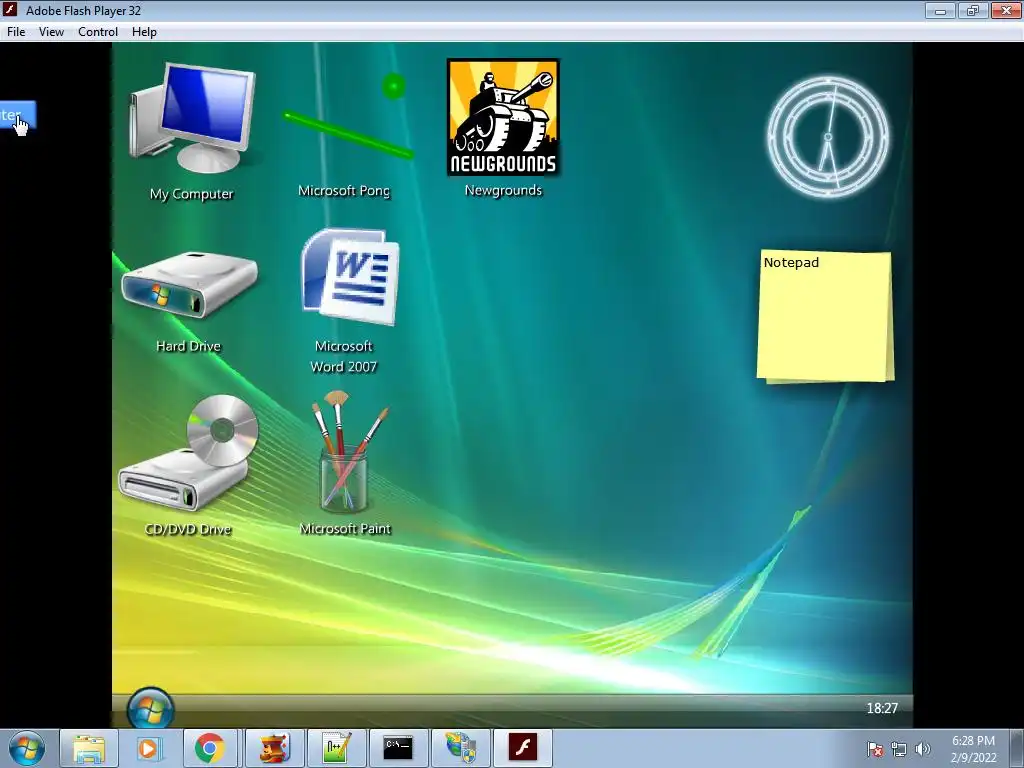
Task: Open Action Center flag tray icon
Action: 875,749
